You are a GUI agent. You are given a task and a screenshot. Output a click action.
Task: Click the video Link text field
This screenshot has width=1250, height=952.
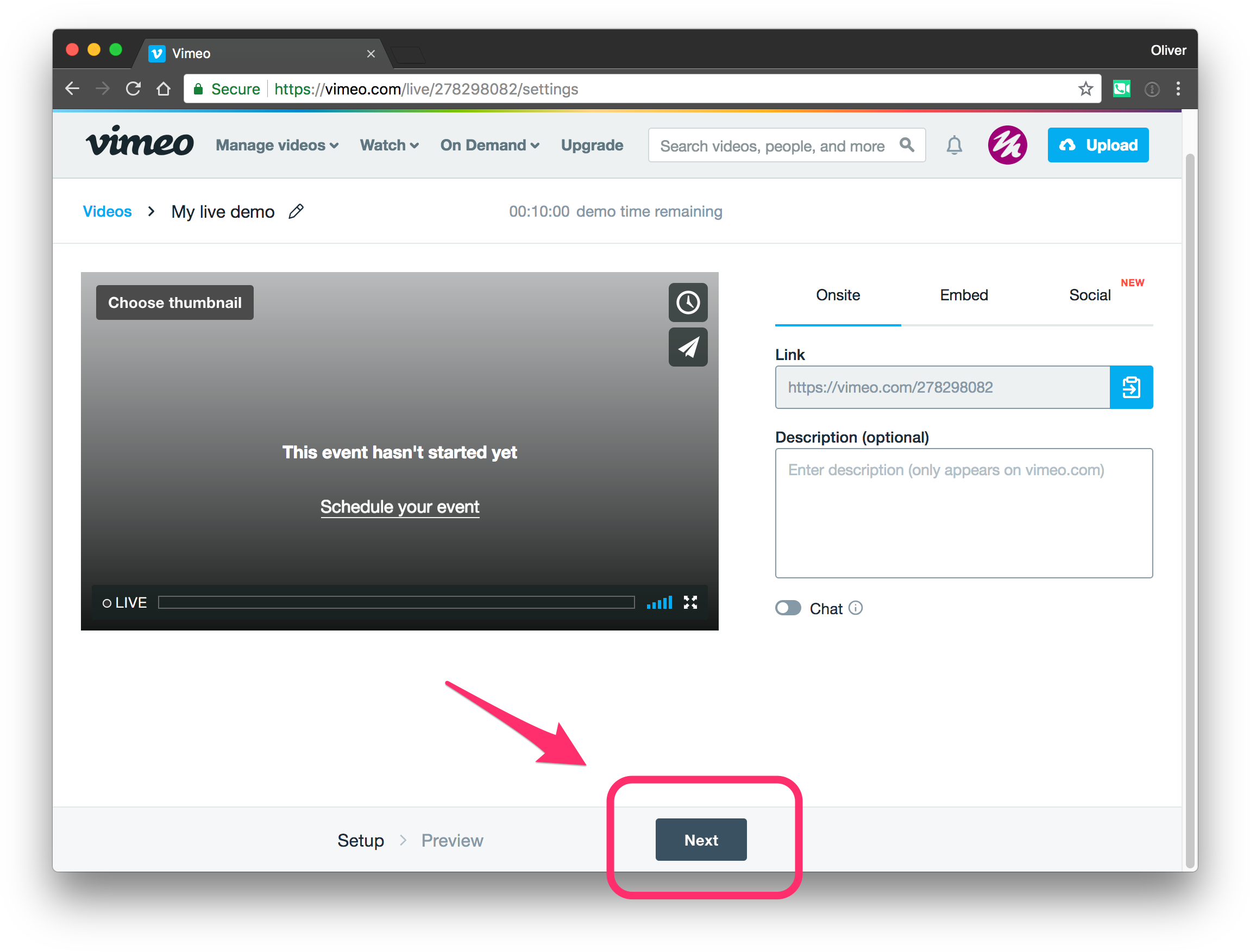942,387
